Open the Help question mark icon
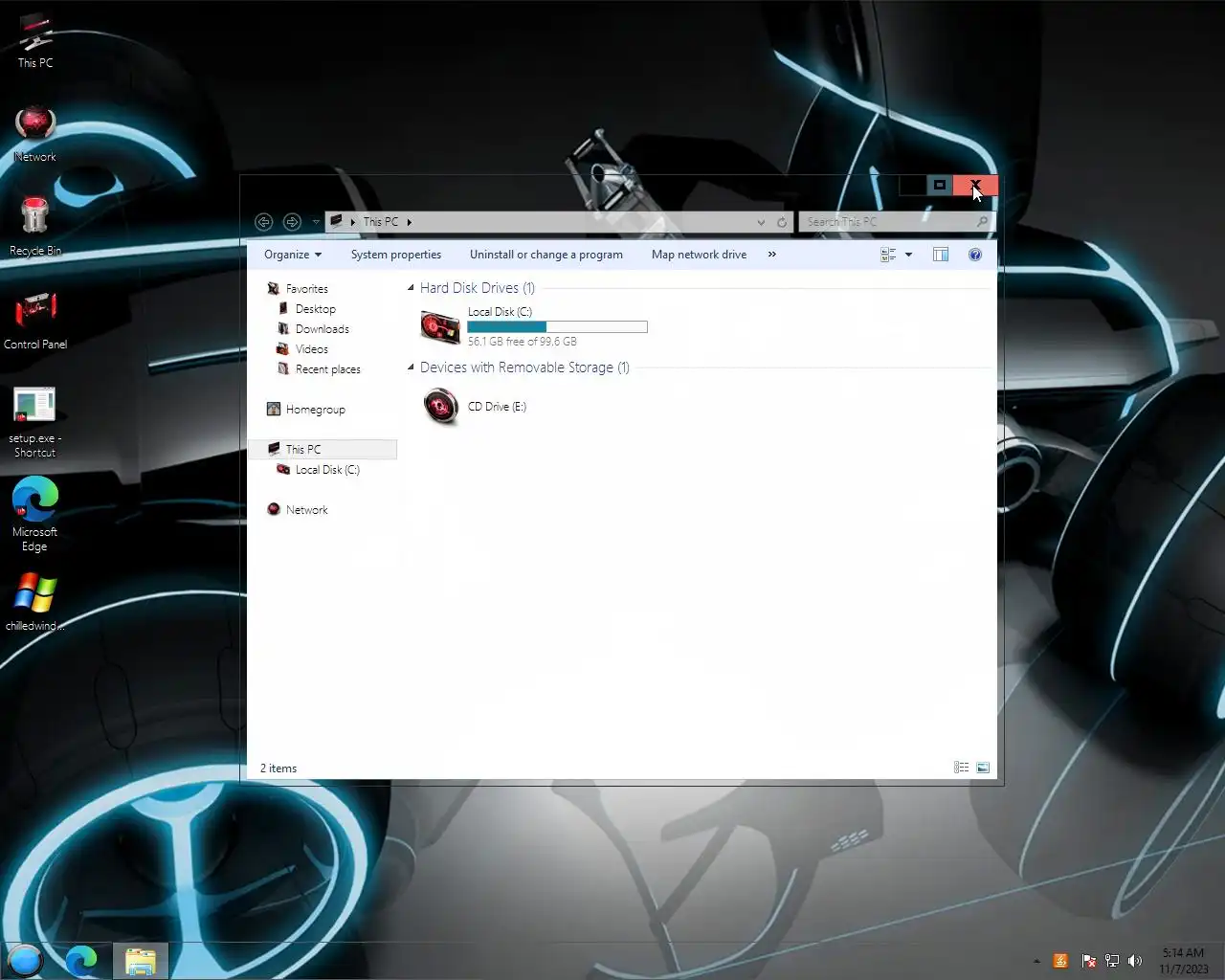 coord(975,255)
